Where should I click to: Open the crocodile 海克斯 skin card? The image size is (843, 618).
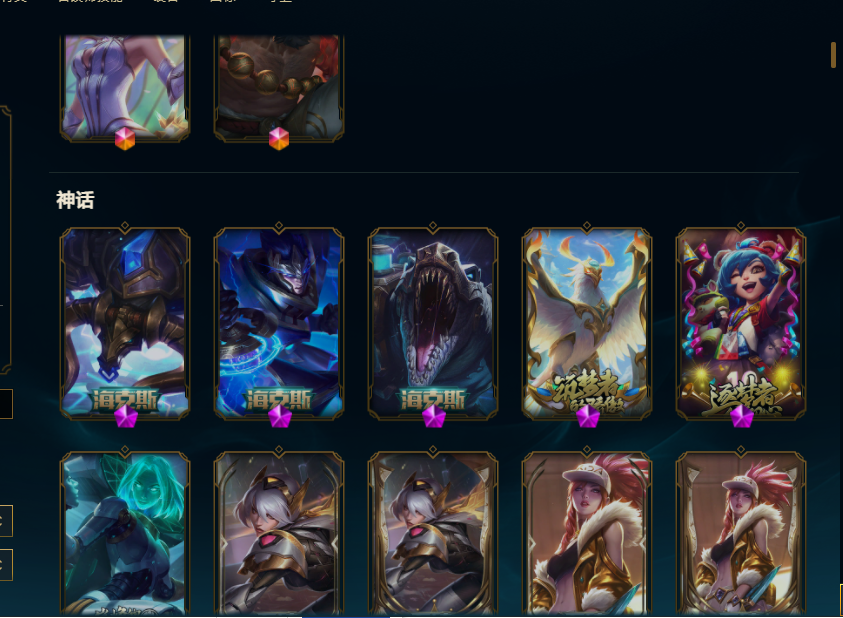pyautogui.click(x=433, y=323)
